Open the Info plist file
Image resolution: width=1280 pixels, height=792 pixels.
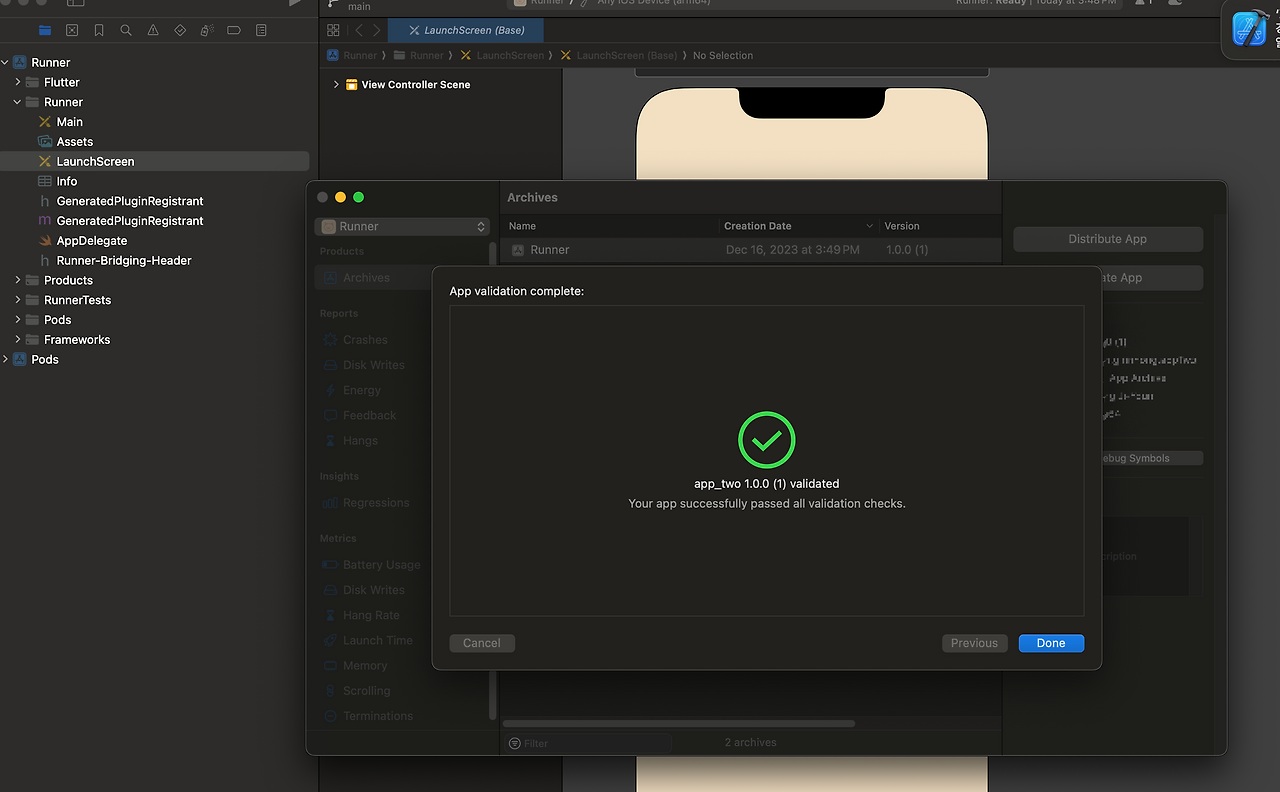coord(66,181)
